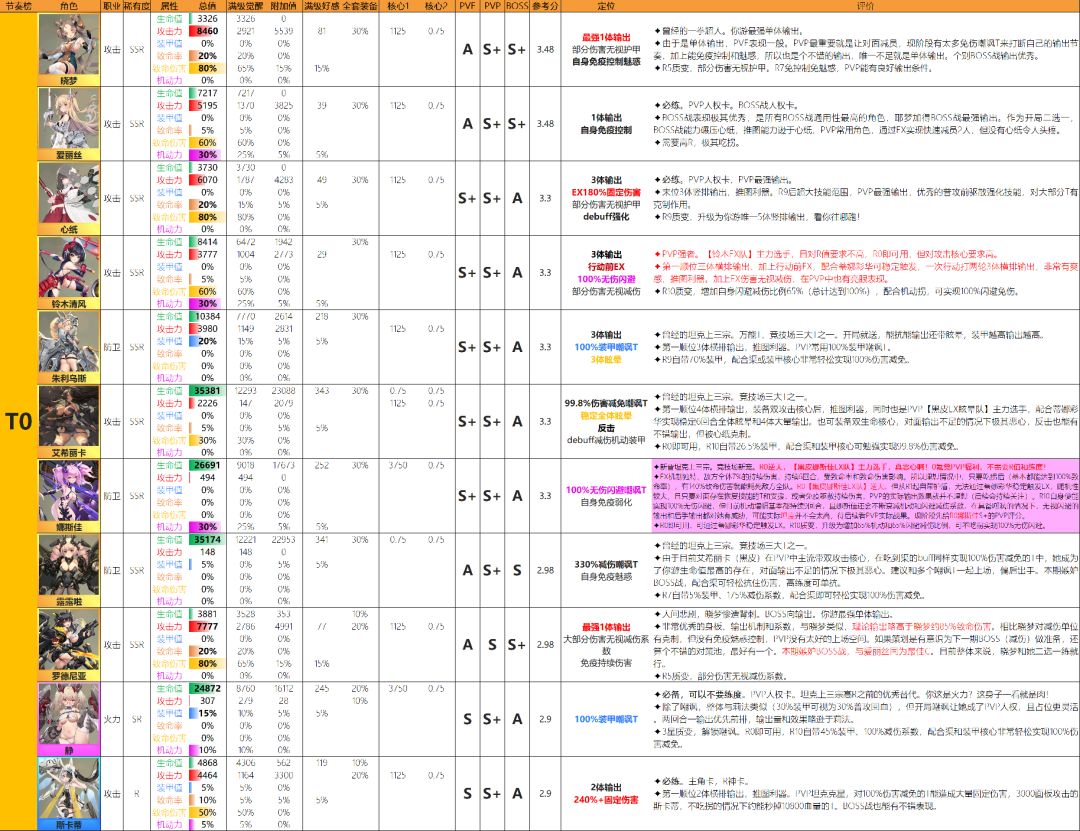Click 罗德尼亚's reference score 2.98
The height and width of the screenshot is (831, 1080).
pos(545,645)
